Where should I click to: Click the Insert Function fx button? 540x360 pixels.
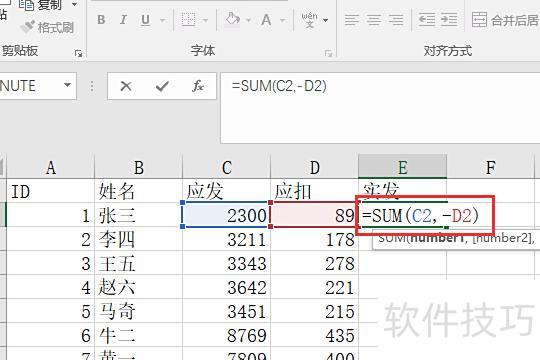point(198,86)
